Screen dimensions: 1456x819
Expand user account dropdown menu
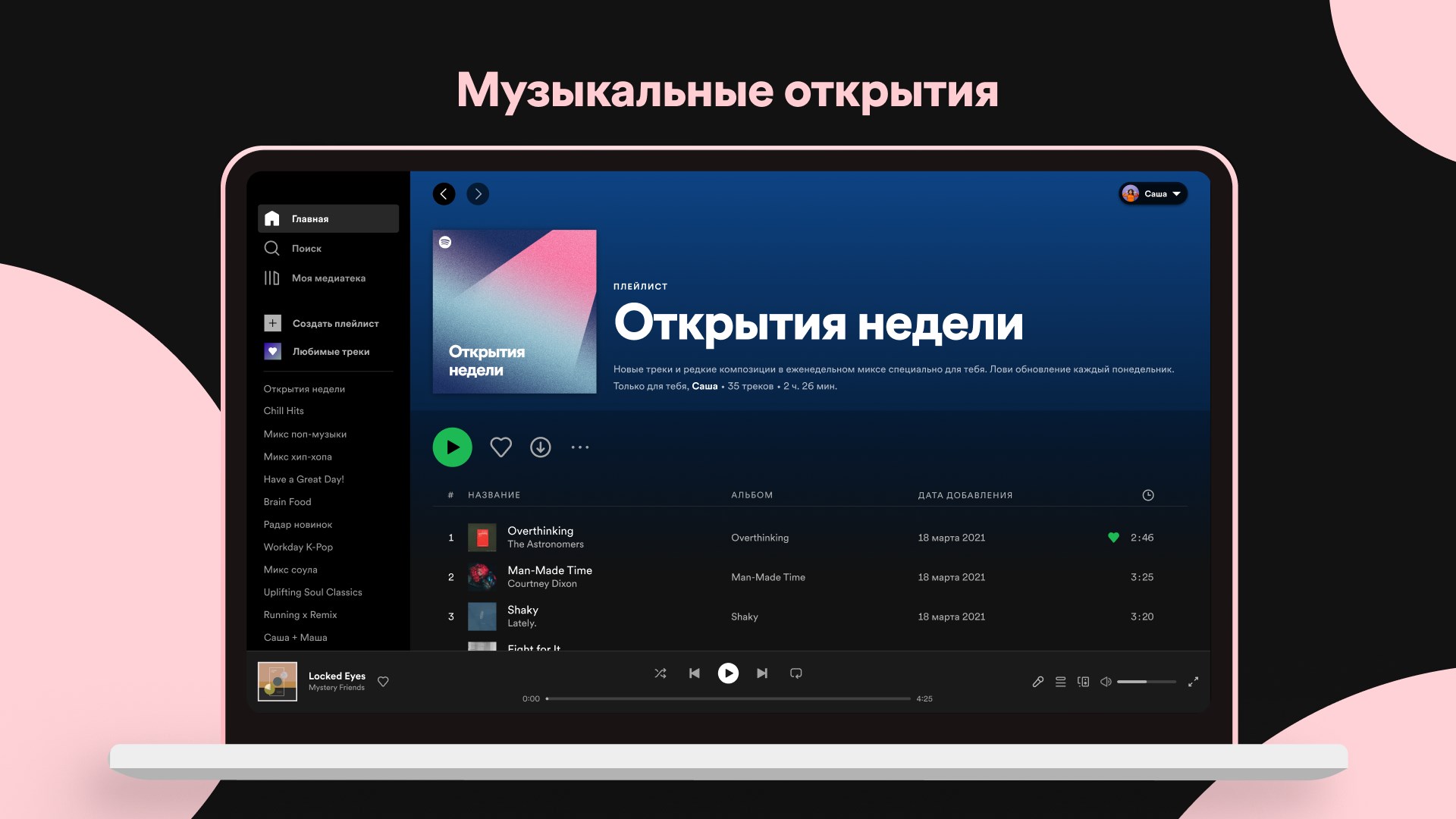pyautogui.click(x=1152, y=193)
